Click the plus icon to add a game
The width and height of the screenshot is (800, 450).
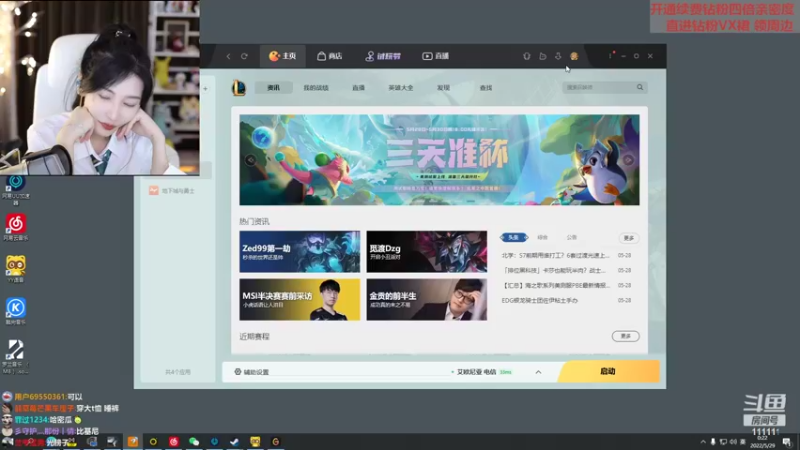point(205,89)
